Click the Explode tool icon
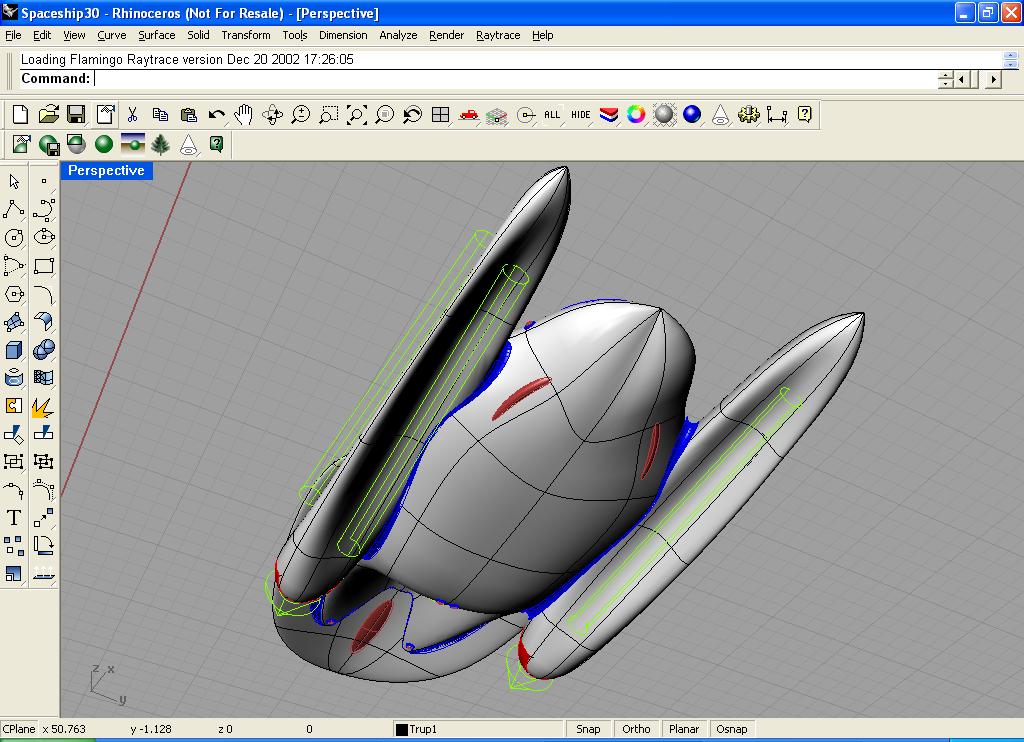Screen dimensions: 1024x742 click(x=44, y=406)
